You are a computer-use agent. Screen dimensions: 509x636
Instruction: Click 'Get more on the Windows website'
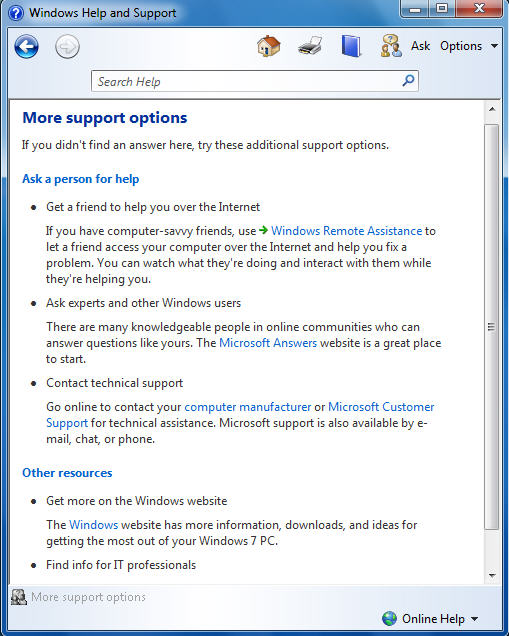(x=136, y=501)
